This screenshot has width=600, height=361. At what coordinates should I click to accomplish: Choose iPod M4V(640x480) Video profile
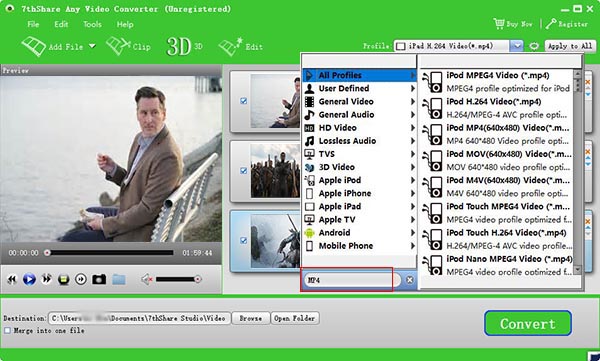pos(497,186)
